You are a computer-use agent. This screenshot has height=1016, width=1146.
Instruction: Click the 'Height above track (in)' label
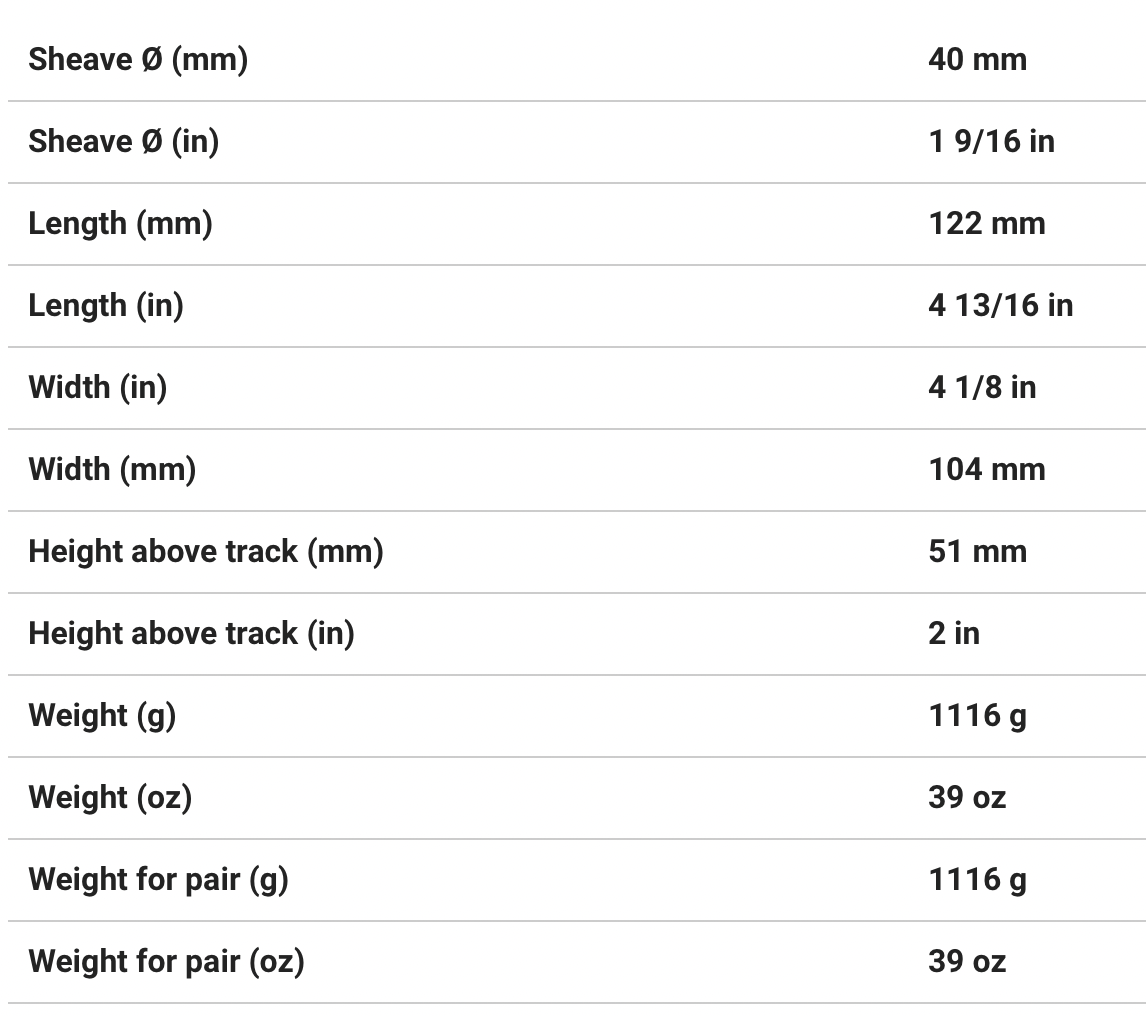[x=191, y=634]
